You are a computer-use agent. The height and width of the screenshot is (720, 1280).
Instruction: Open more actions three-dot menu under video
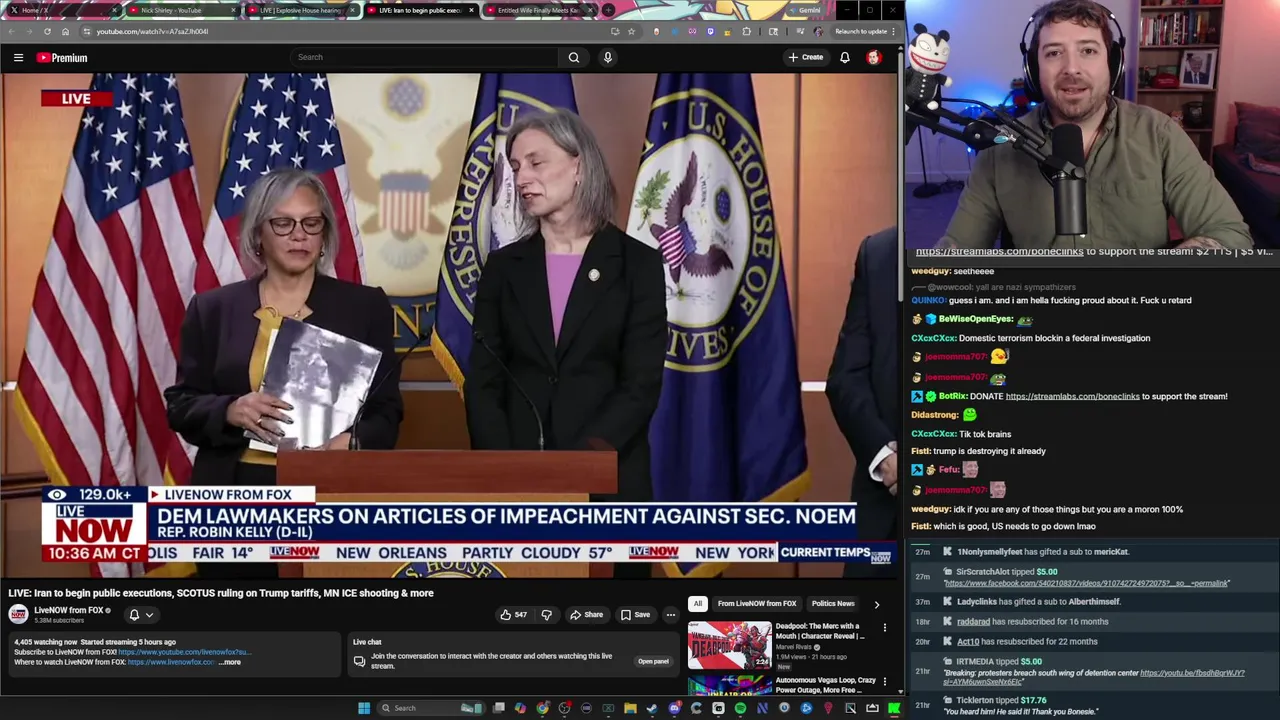[671, 615]
